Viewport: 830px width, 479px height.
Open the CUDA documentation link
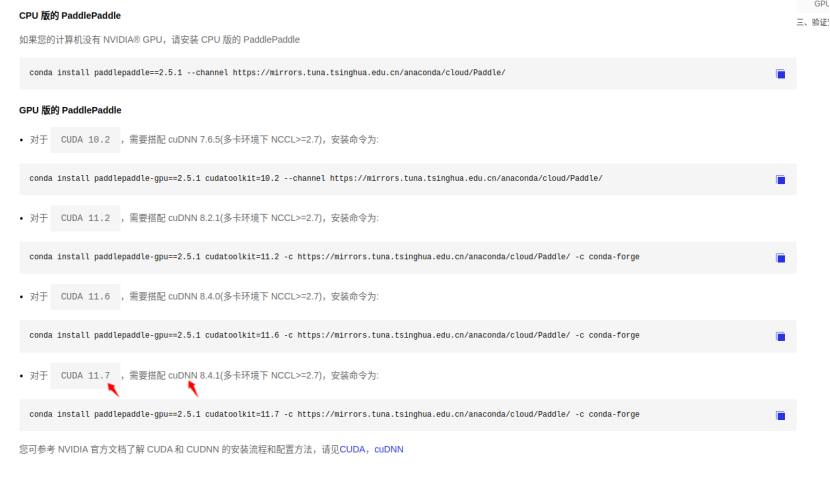point(352,449)
